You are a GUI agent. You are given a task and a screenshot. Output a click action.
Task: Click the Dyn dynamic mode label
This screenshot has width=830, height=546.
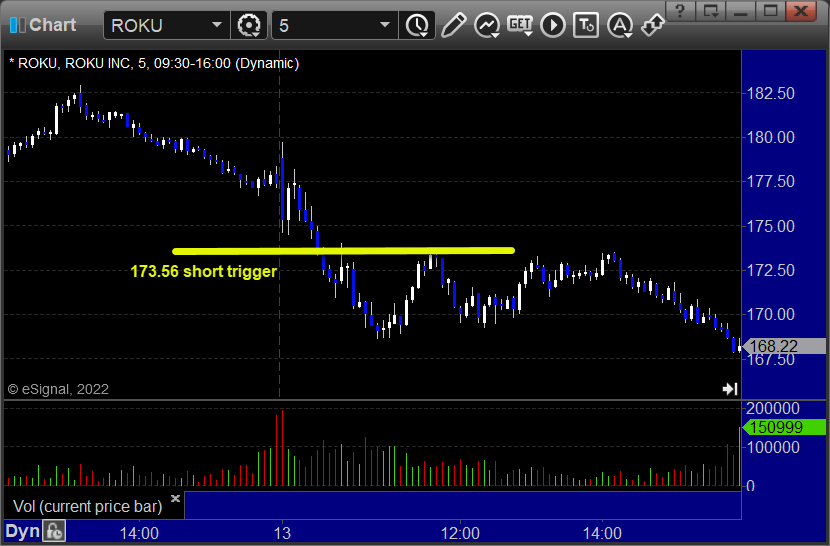(x=23, y=531)
